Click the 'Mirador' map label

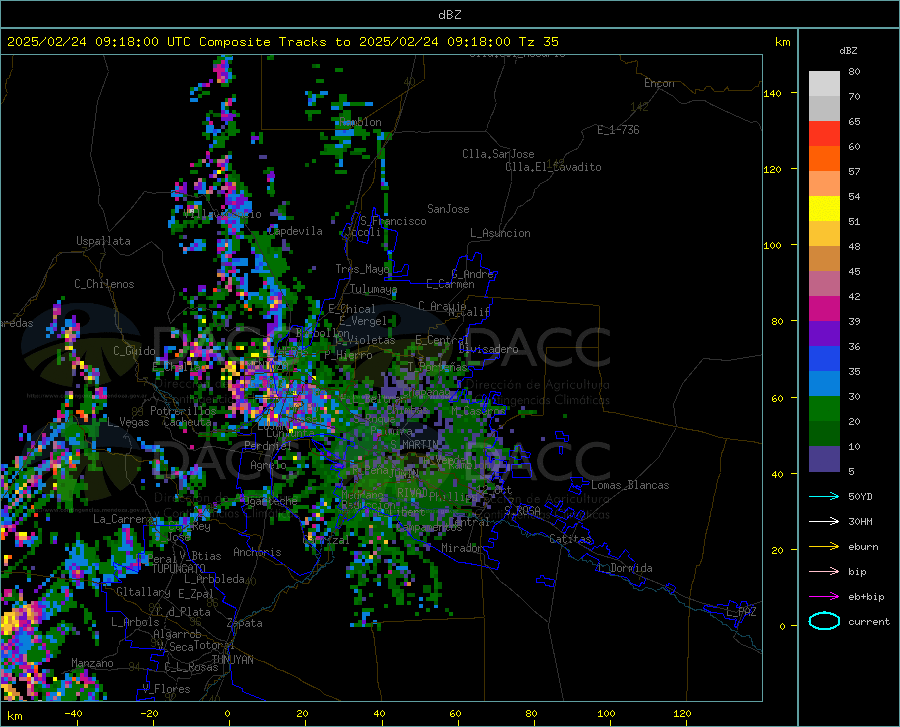tap(462, 549)
